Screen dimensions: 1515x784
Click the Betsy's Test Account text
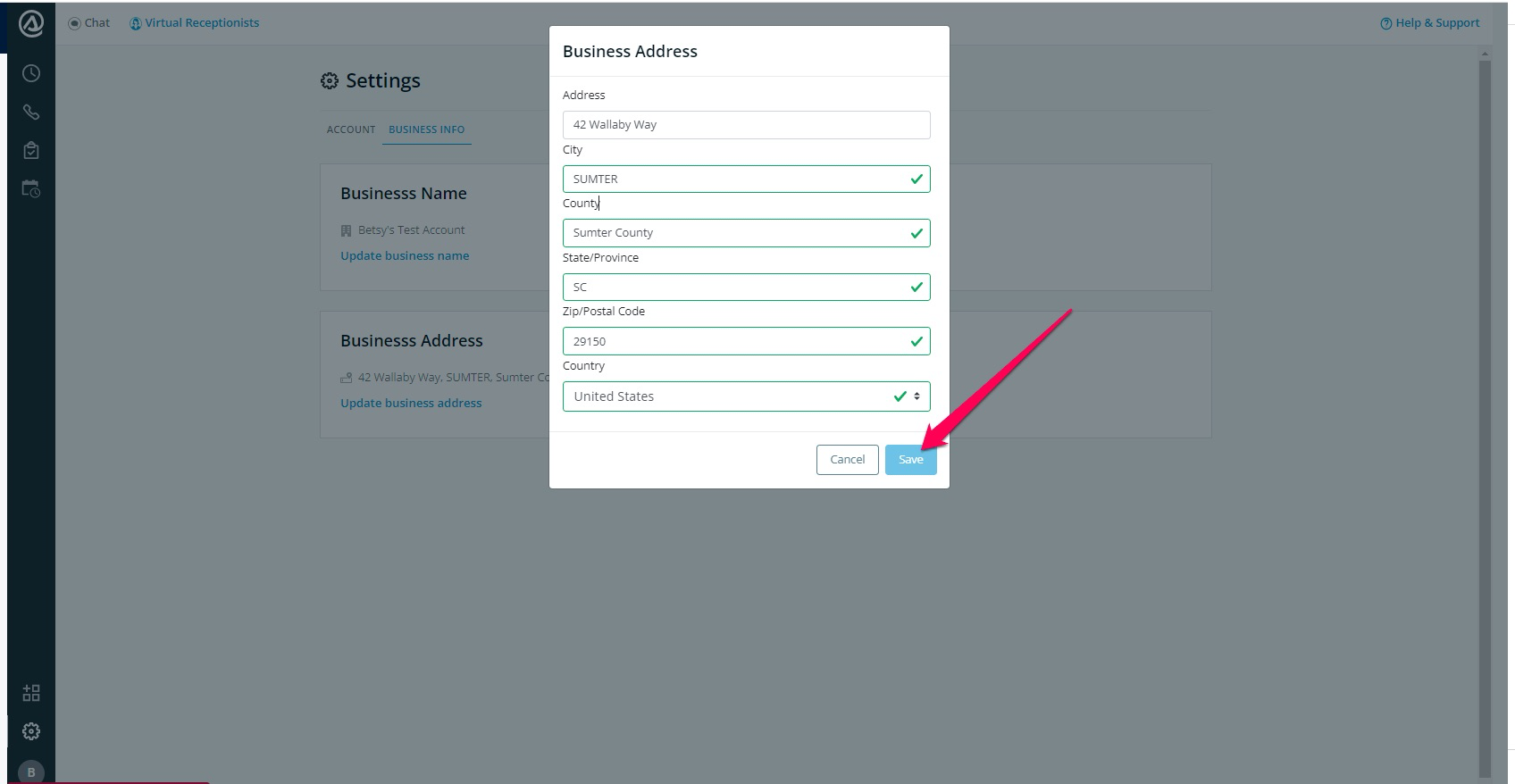click(412, 230)
